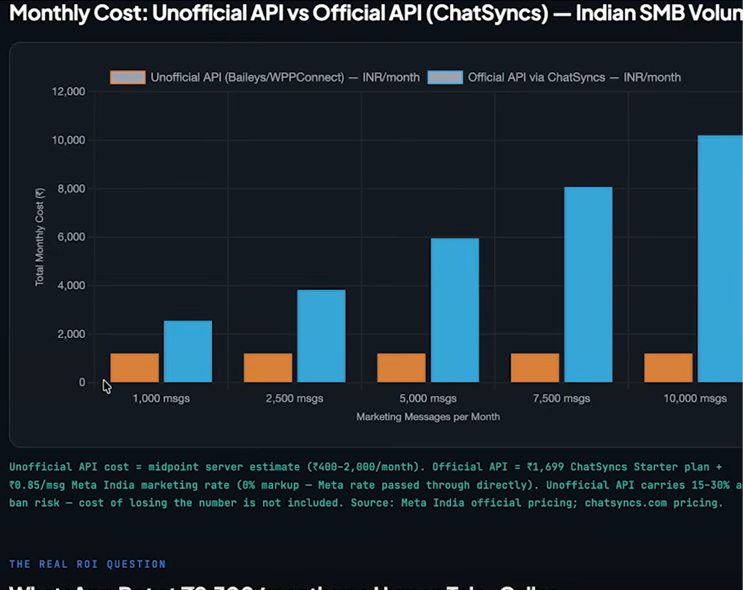
Task: Select the orange bar for 5,000 msgs
Action: click(x=401, y=368)
